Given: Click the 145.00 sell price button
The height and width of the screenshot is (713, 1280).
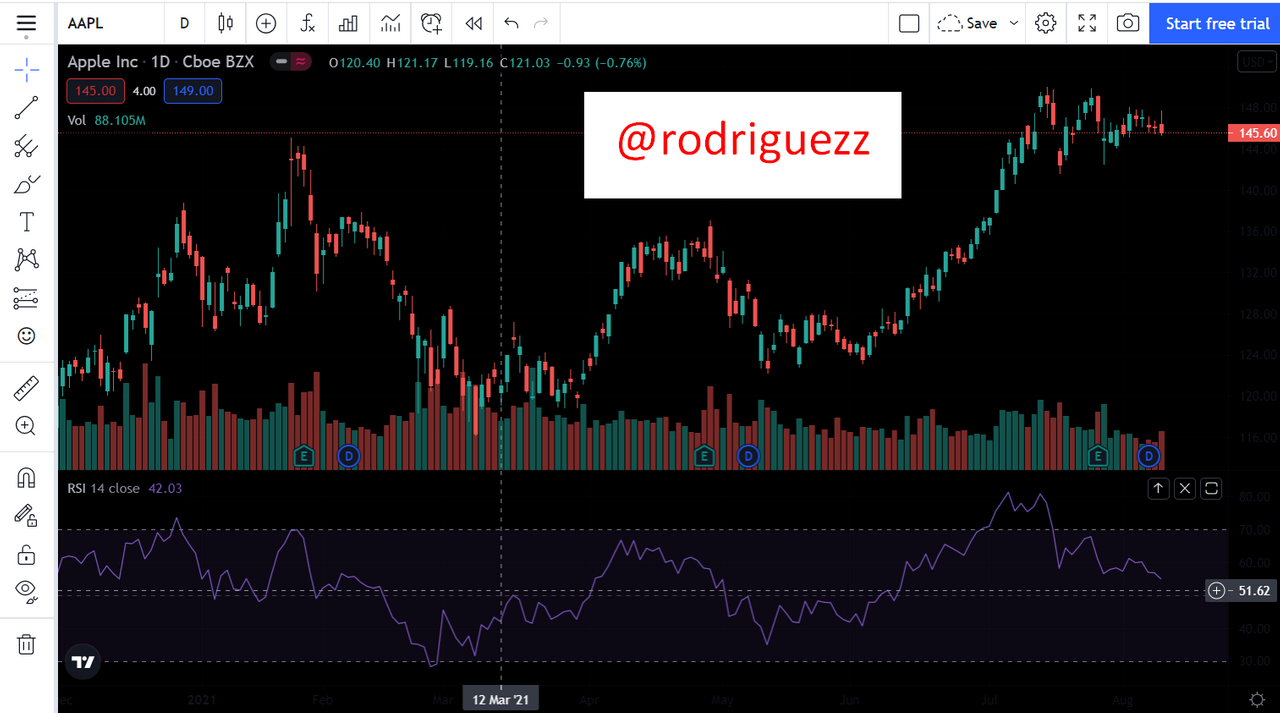Looking at the screenshot, I should (x=96, y=91).
